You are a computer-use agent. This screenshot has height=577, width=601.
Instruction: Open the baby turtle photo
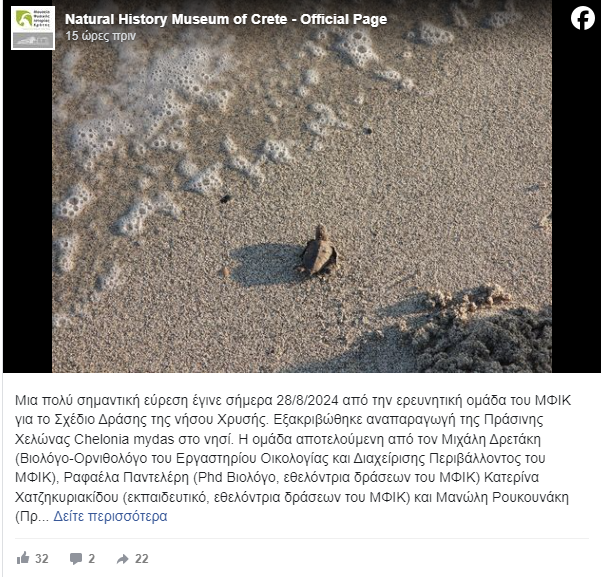pyautogui.click(x=302, y=186)
